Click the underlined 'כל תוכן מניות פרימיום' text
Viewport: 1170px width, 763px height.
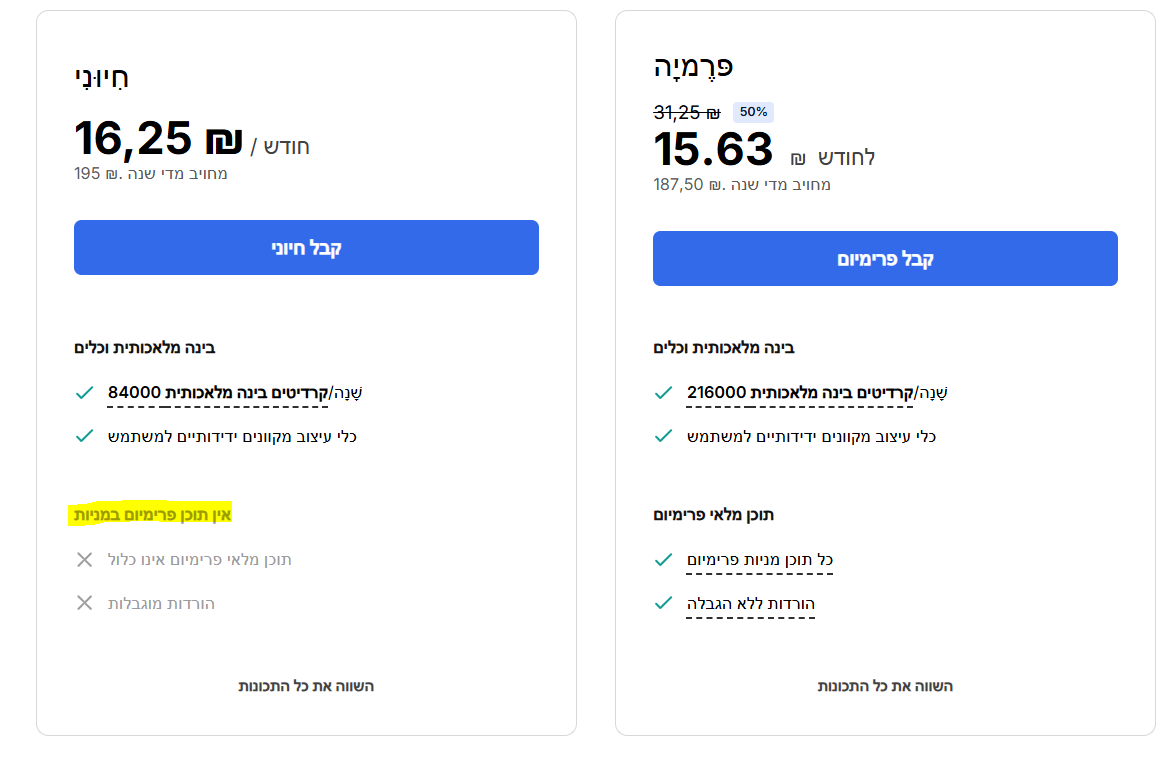(760, 559)
